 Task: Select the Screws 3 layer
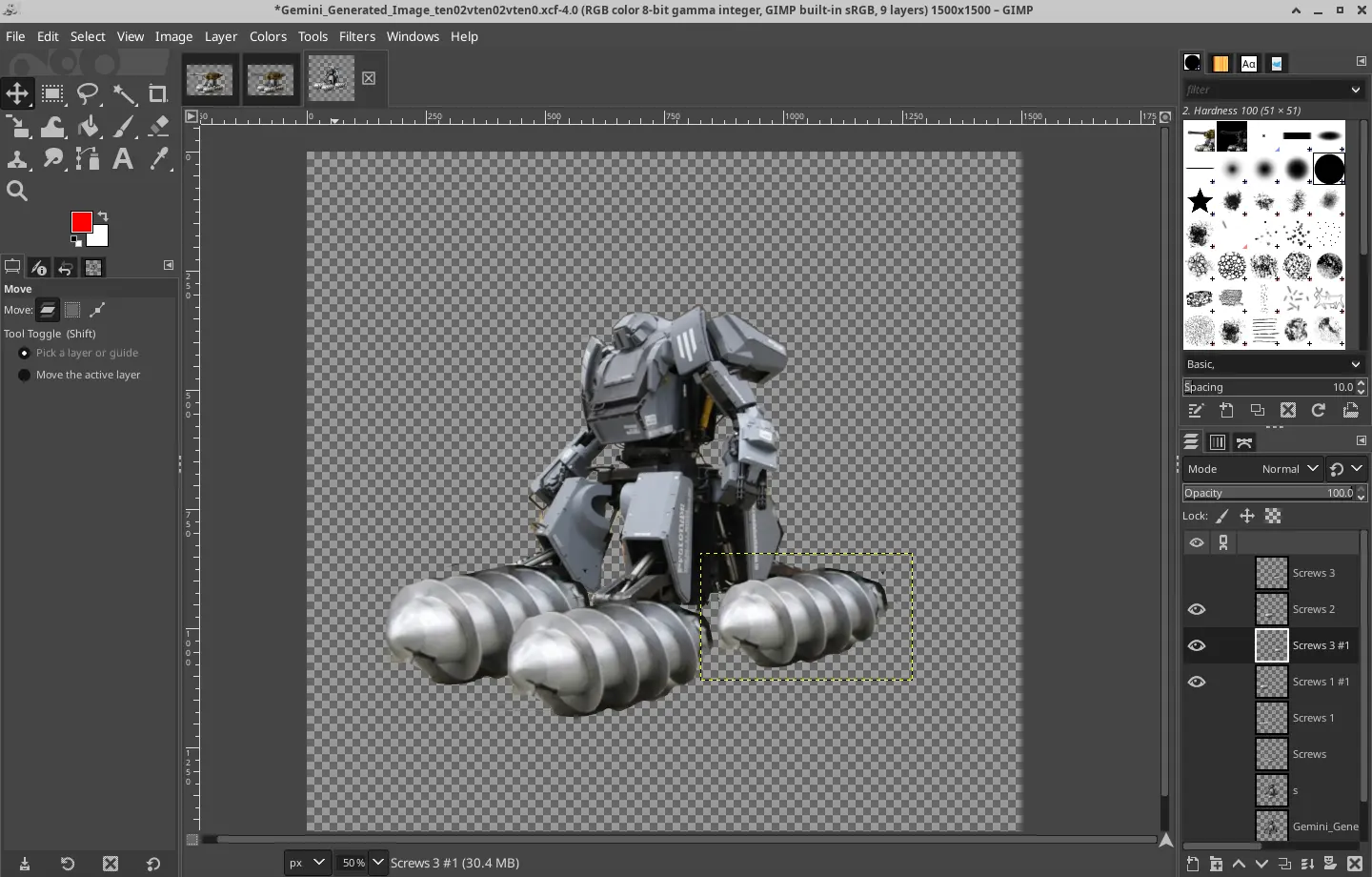[x=1313, y=573]
